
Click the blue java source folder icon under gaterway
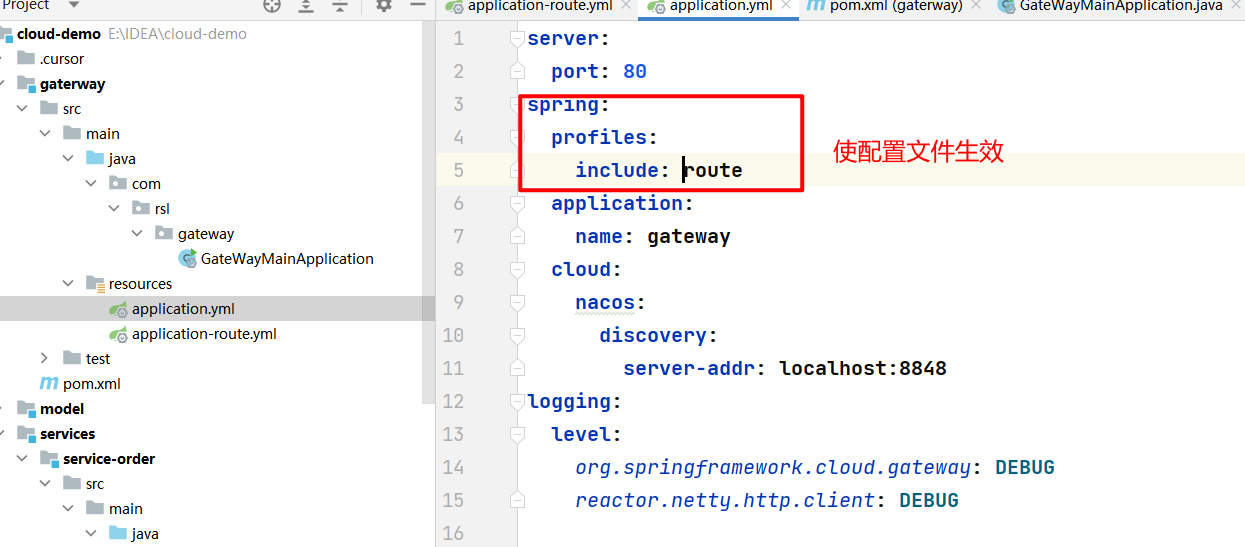[95, 158]
